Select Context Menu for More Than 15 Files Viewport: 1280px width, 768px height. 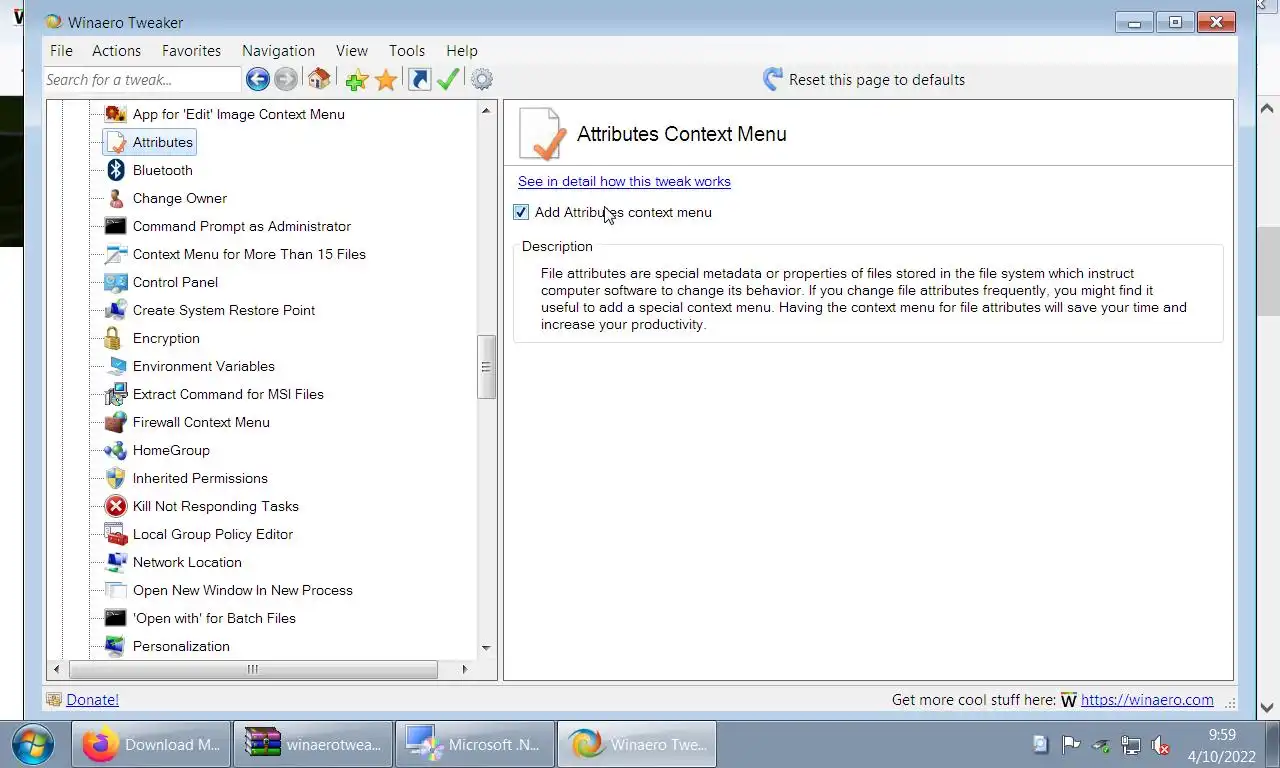(x=249, y=254)
